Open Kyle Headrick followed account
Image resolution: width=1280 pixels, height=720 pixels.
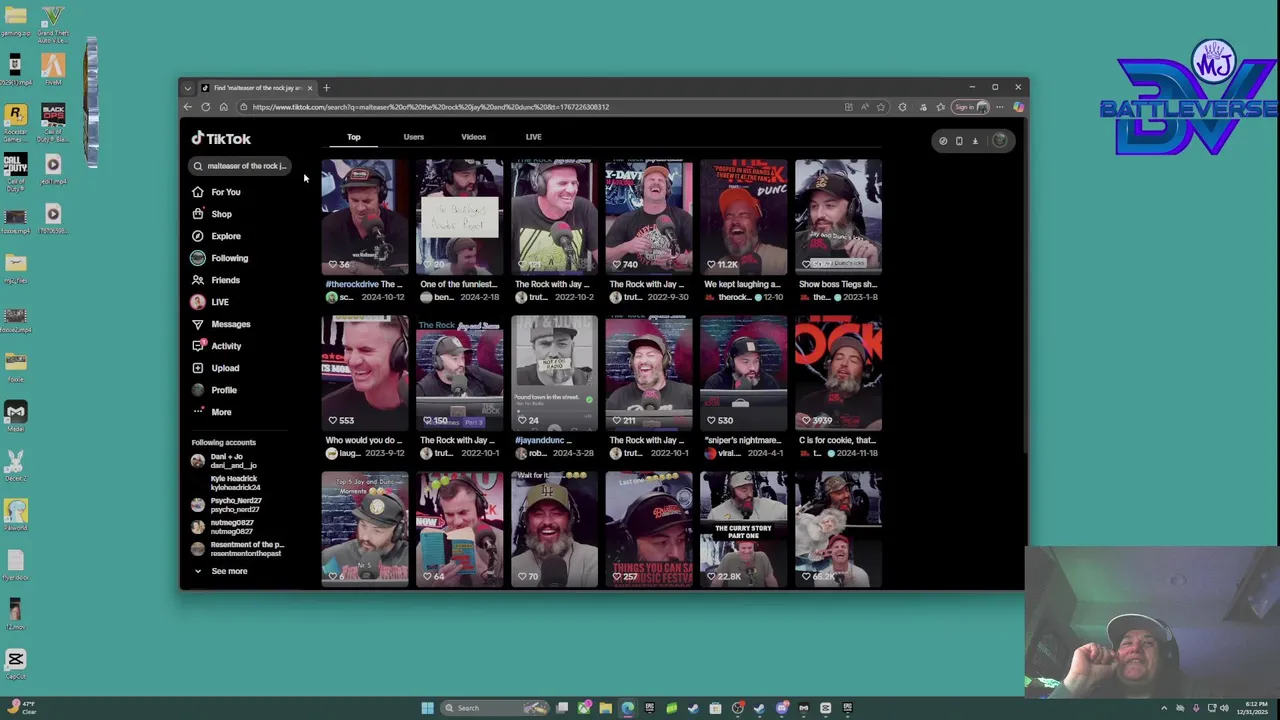[x=233, y=483]
